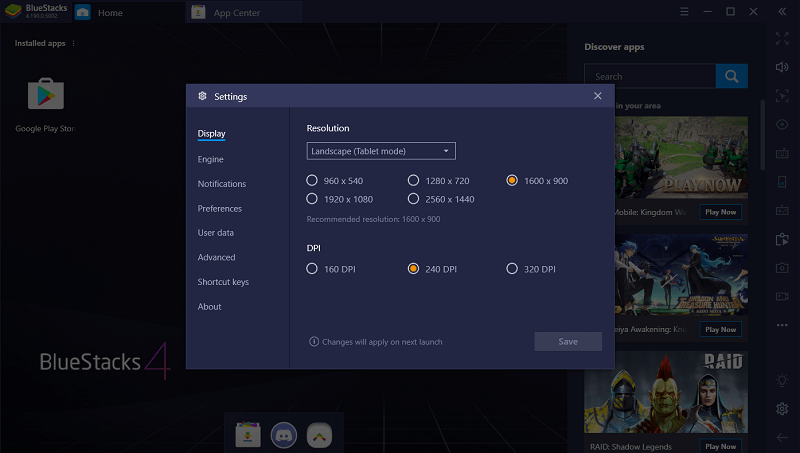The image size is (800, 453).
Task: Click the Save button
Action: (x=568, y=342)
